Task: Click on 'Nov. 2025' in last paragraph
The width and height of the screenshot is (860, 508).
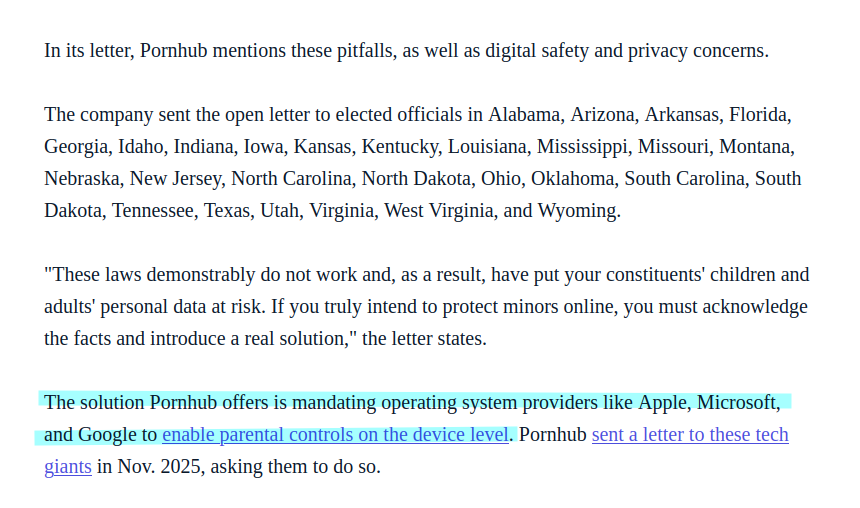Action: (159, 467)
